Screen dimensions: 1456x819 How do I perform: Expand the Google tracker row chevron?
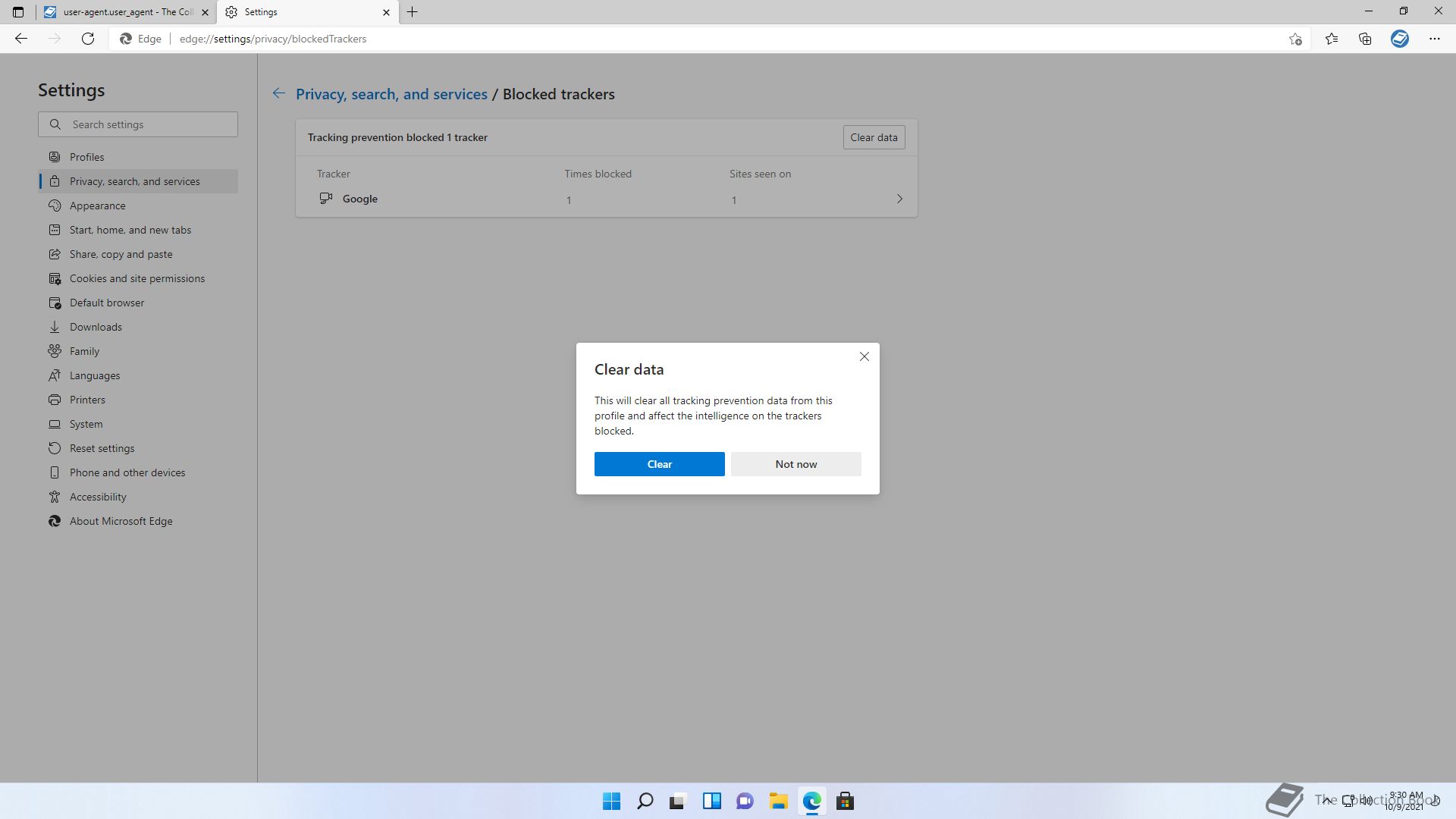tap(899, 199)
